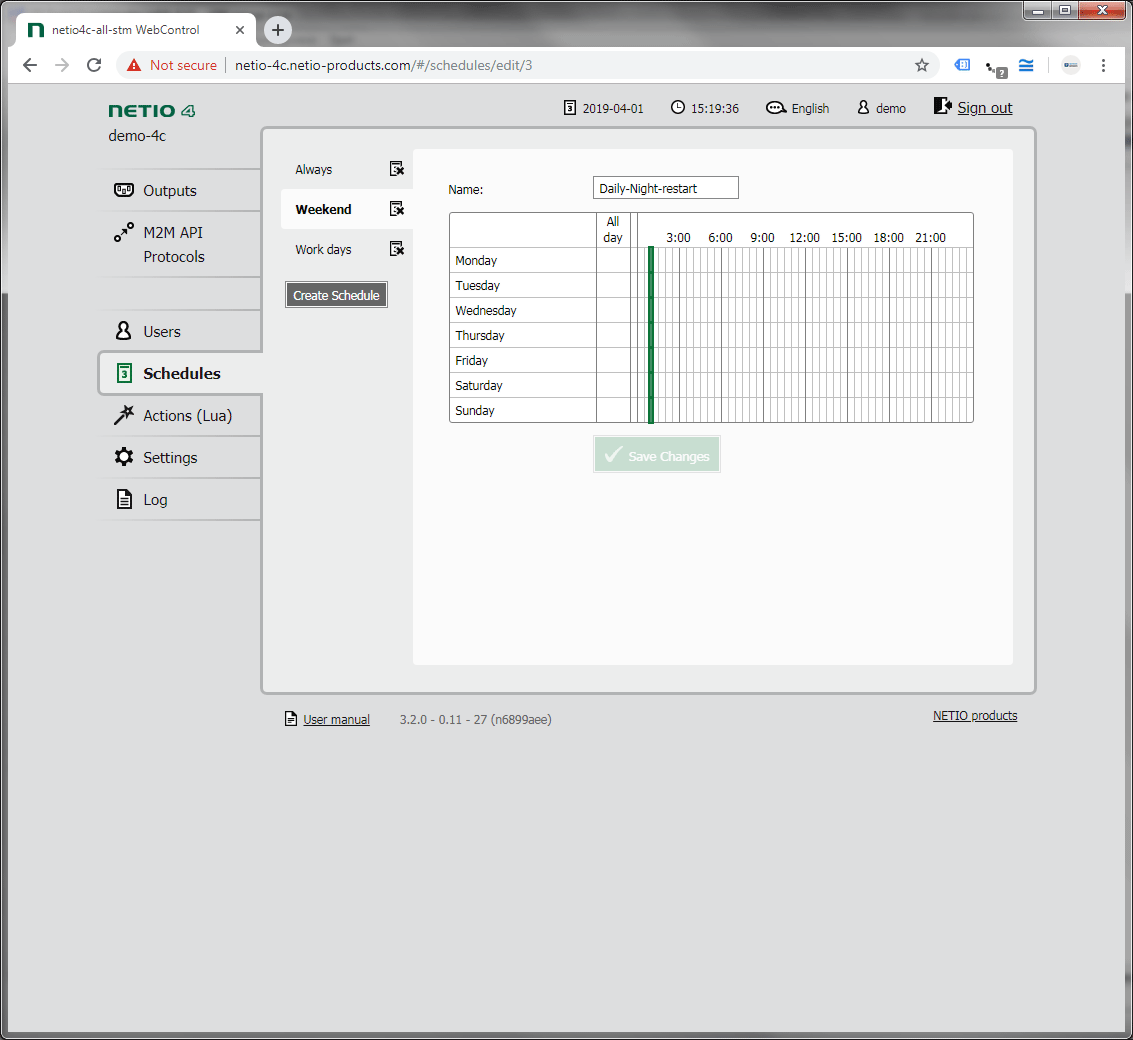1133x1040 pixels.
Task: Select the Schedules calendar icon in sidebar
Action: tap(124, 373)
